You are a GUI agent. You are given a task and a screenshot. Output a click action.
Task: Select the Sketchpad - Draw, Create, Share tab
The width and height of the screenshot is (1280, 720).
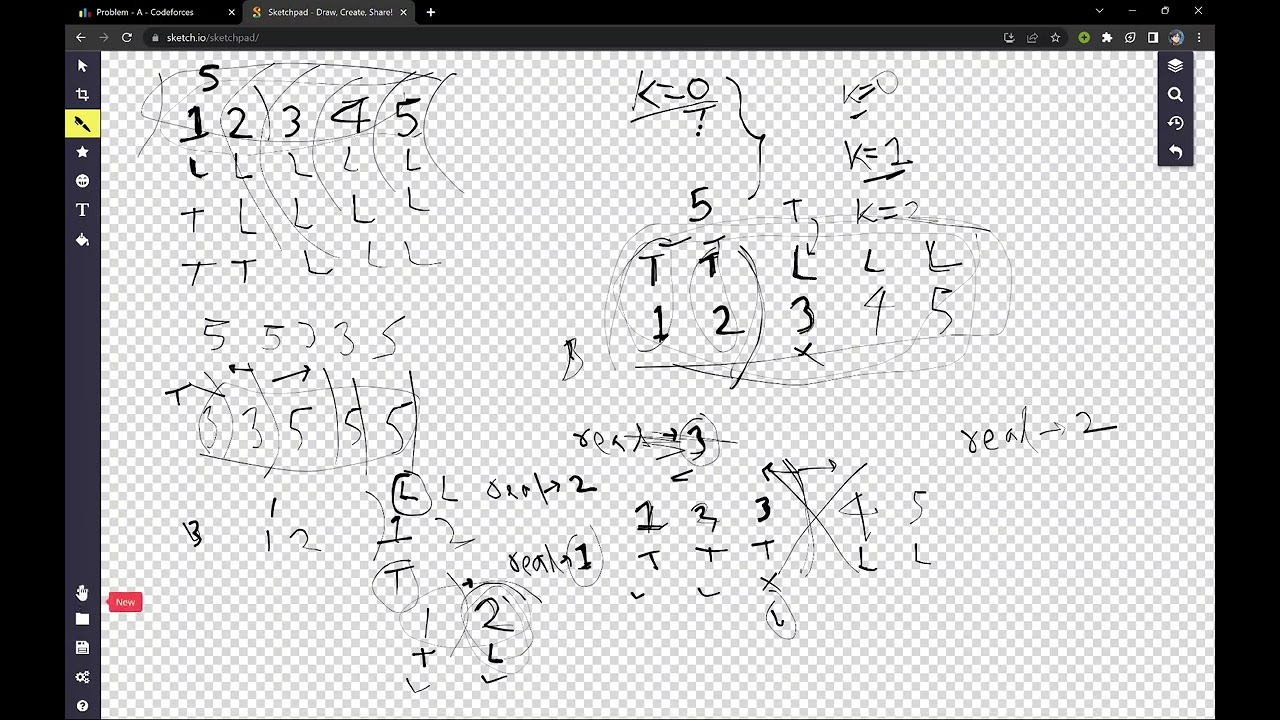329,12
